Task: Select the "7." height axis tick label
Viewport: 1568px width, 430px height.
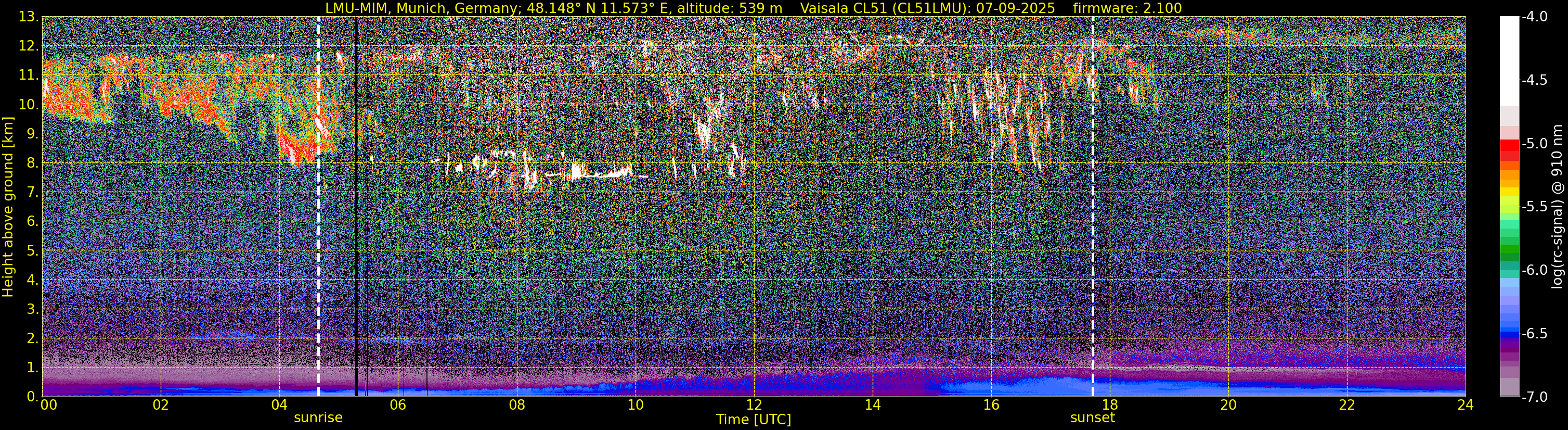Action: (x=33, y=192)
